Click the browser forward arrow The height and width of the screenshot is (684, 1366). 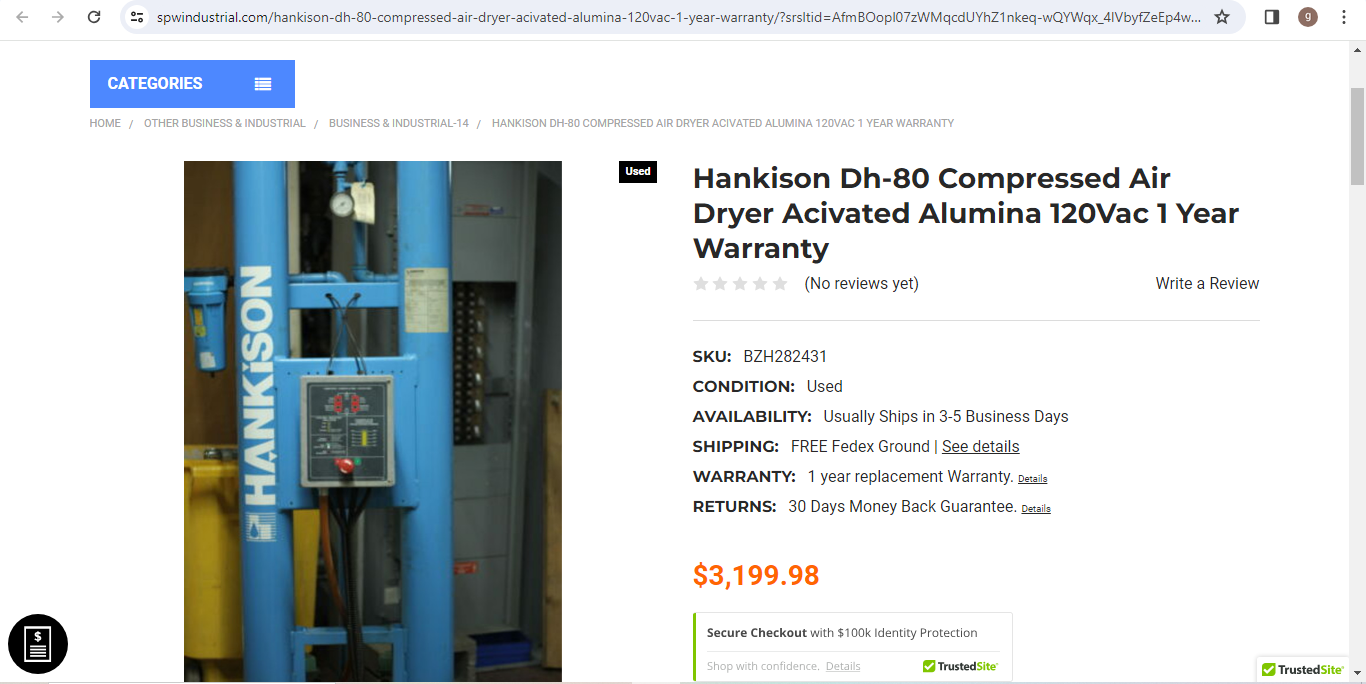coord(58,17)
